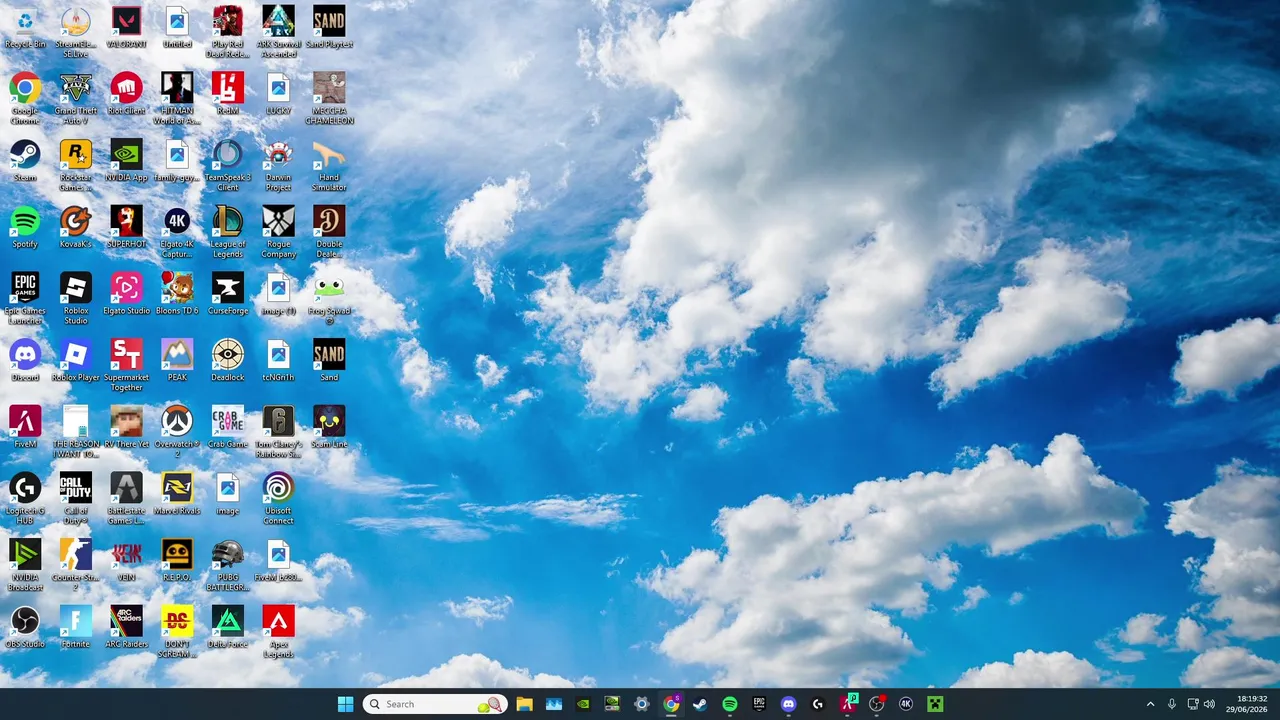Select the Elgato Studio desktop icon
This screenshot has height=720, width=1280.
[x=126, y=295]
